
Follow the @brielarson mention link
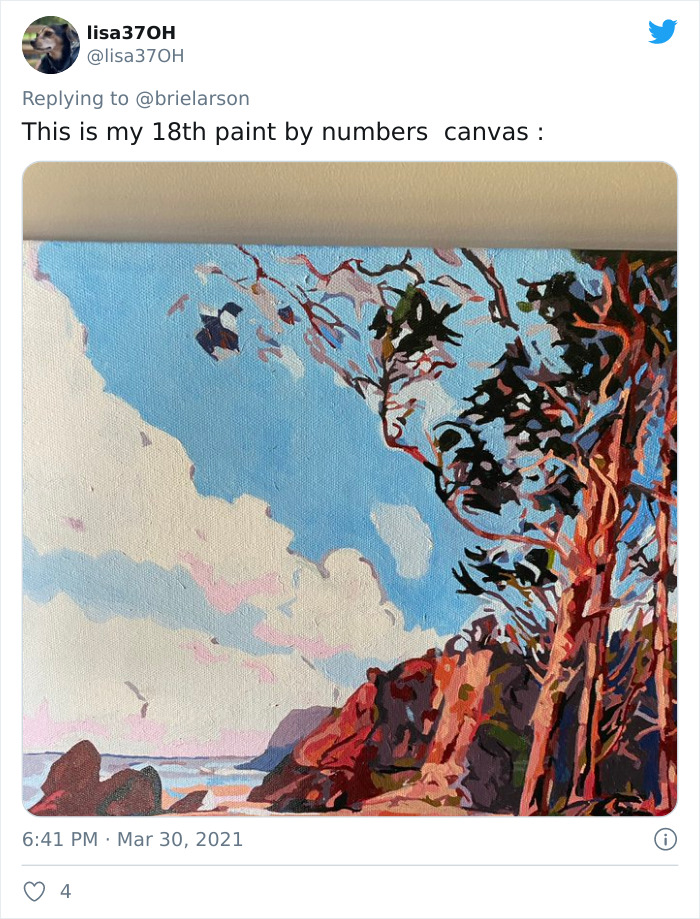(192, 98)
